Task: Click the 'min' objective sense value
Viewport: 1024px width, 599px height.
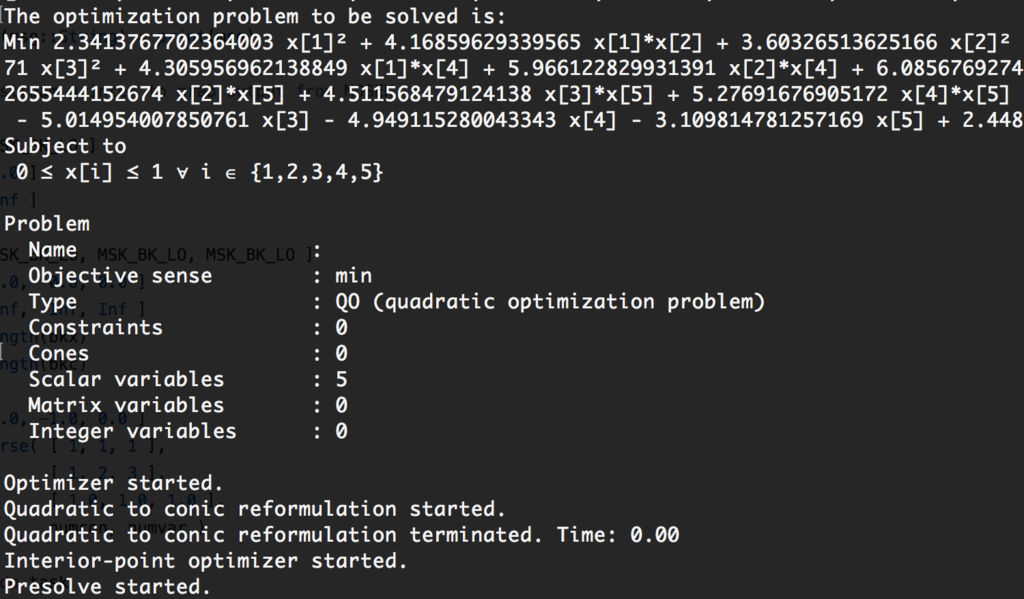Action: coord(353,276)
